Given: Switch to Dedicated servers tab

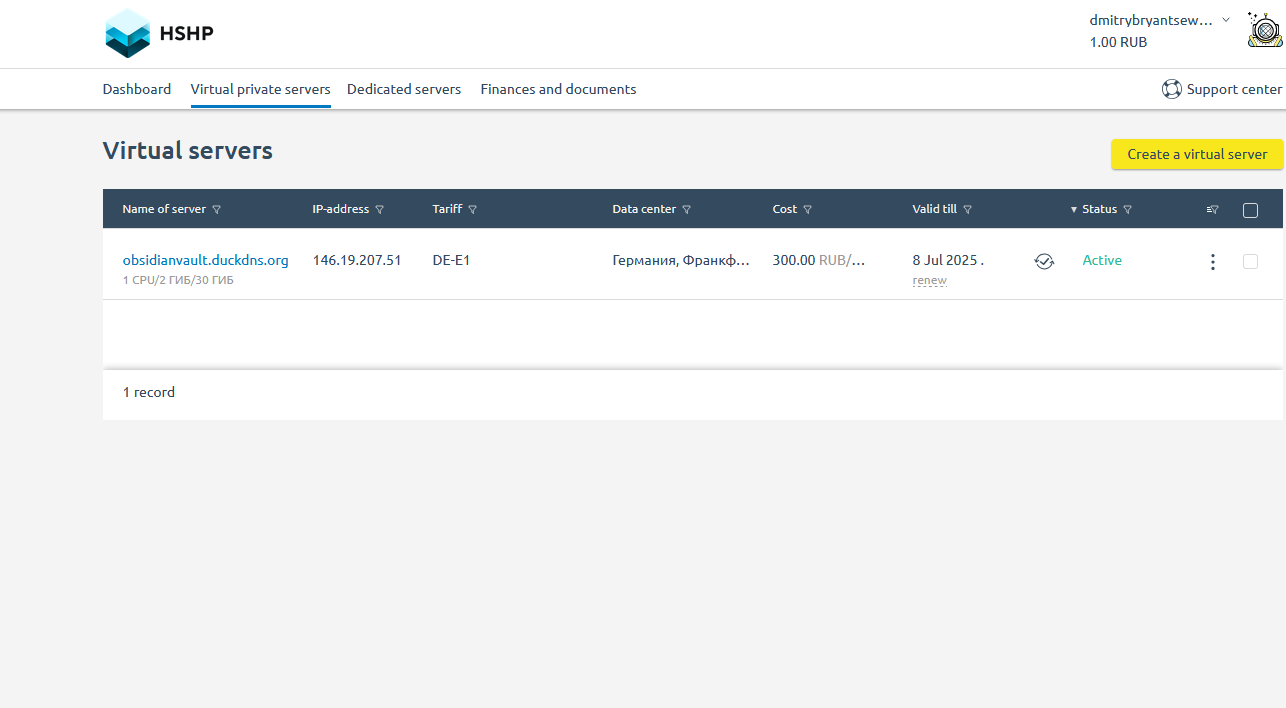Looking at the screenshot, I should click(404, 89).
